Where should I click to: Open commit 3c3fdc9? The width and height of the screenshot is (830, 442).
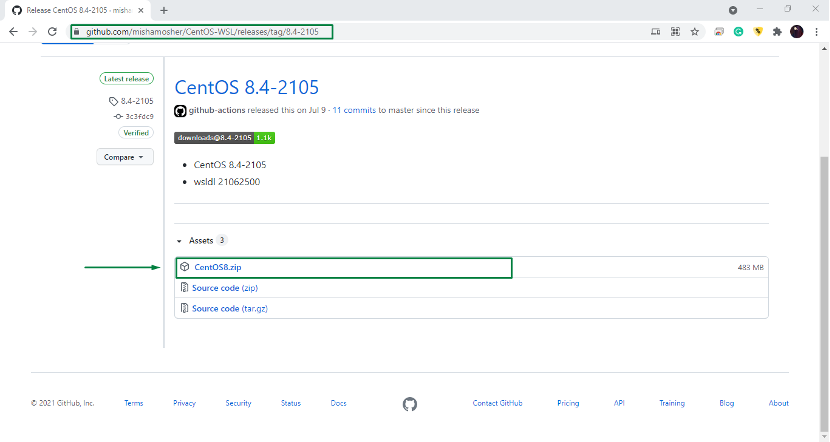click(139, 116)
